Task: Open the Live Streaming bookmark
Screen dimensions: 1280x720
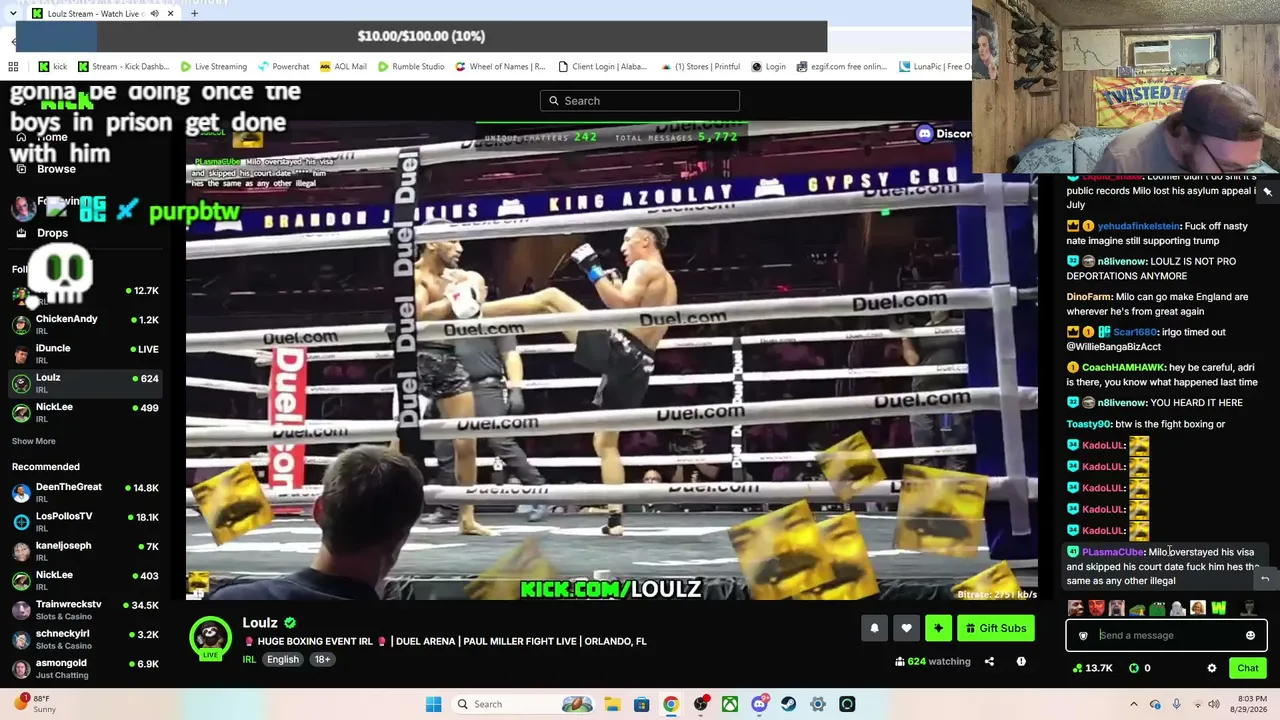Action: 213,67
